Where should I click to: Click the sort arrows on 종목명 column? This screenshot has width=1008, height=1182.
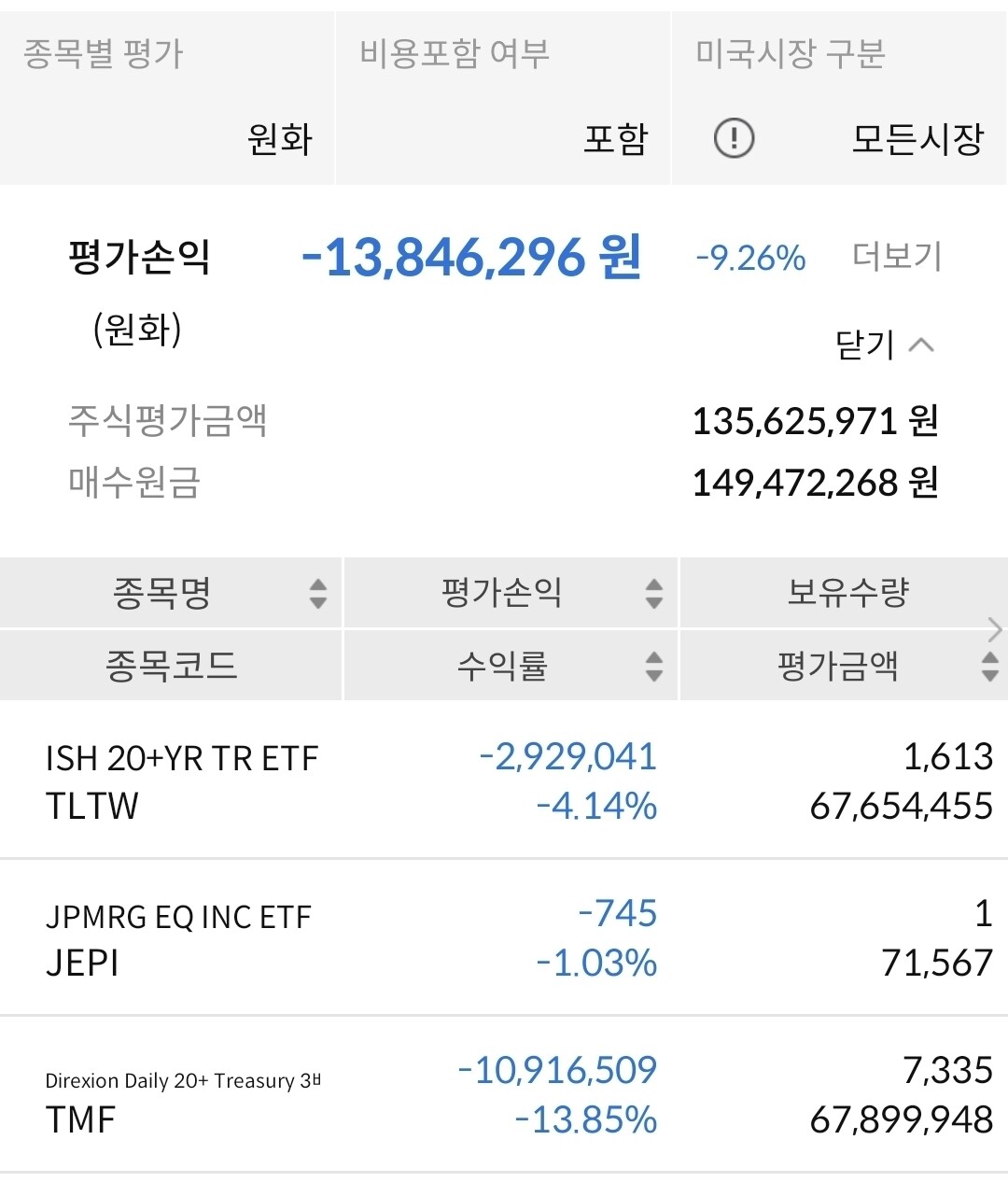(317, 592)
